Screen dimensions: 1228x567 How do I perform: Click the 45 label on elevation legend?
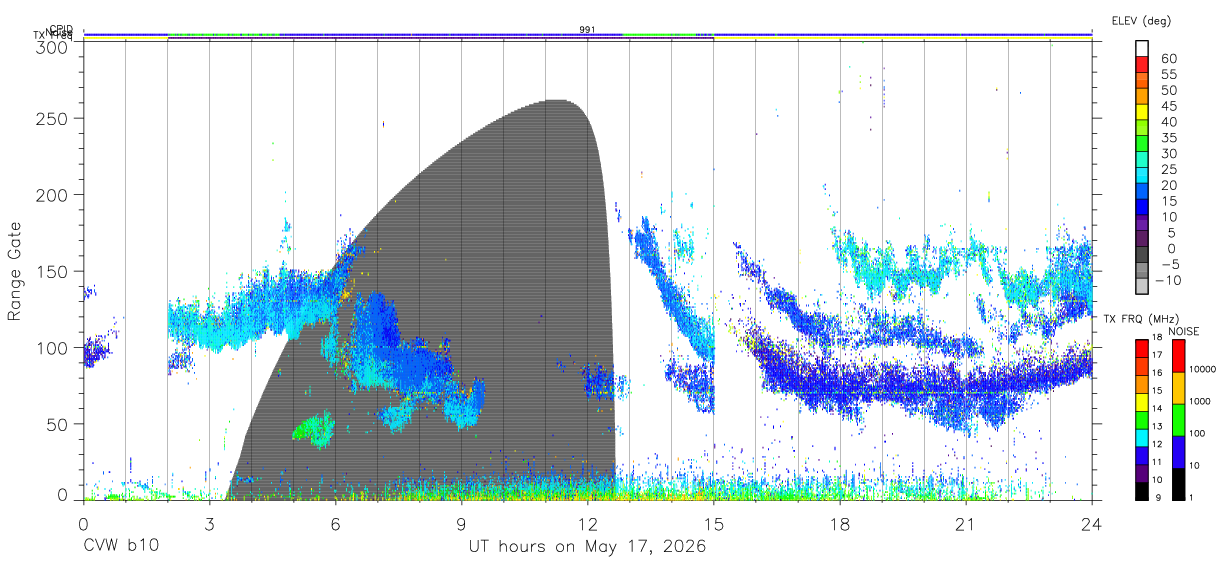point(1168,106)
